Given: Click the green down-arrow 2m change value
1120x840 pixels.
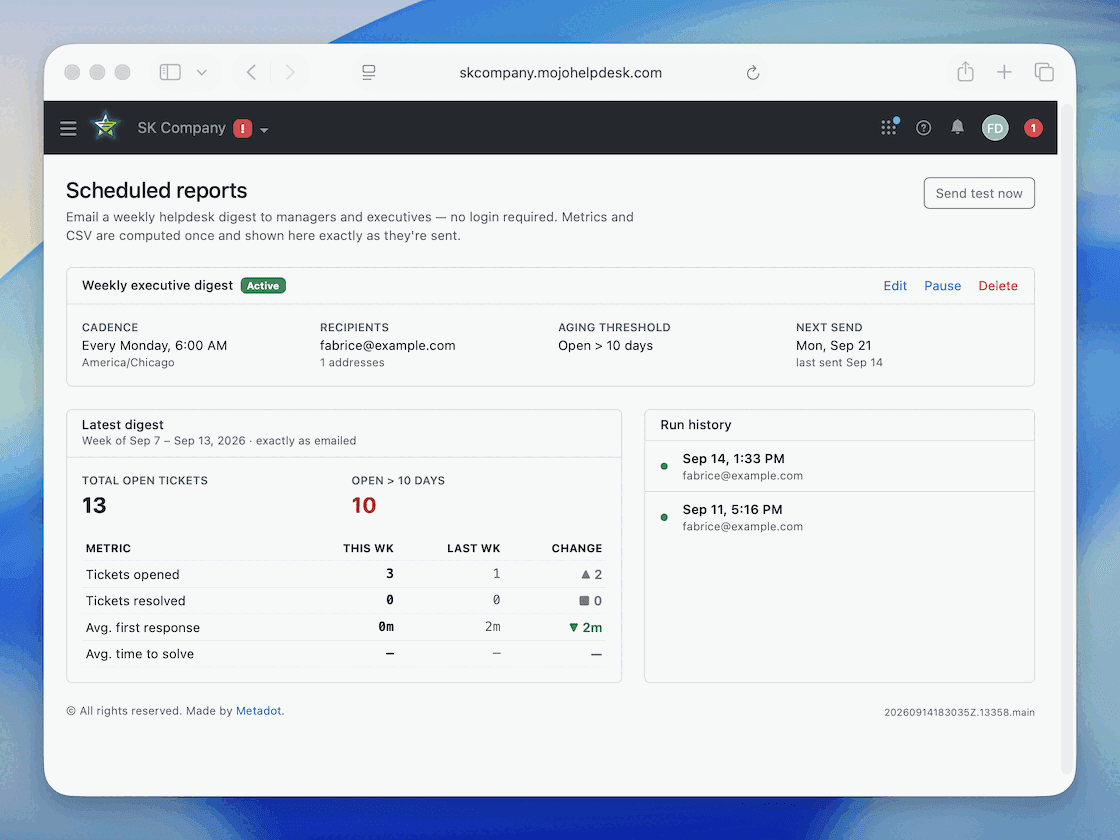Looking at the screenshot, I should pyautogui.click(x=585, y=627).
